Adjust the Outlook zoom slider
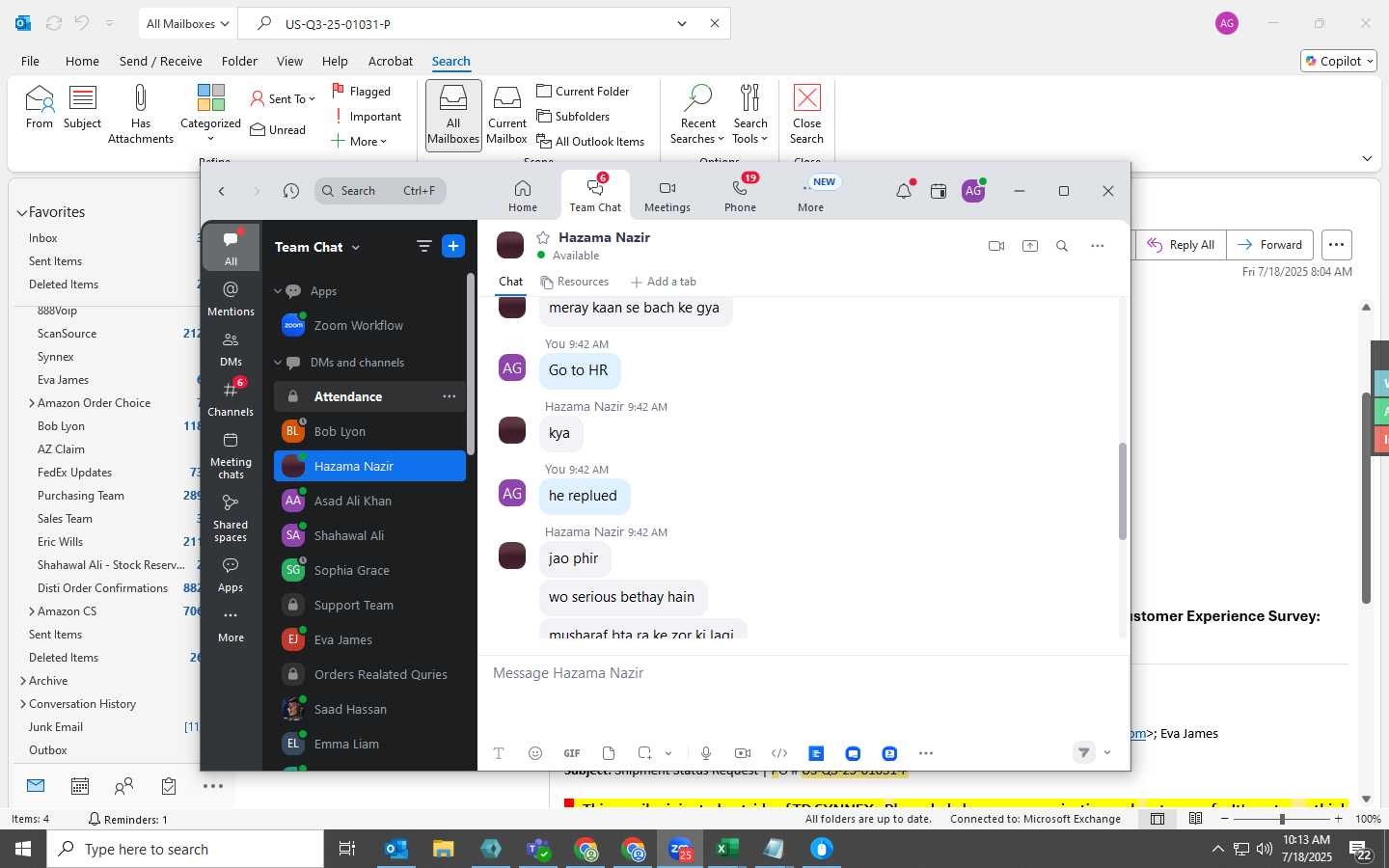The width and height of the screenshot is (1389, 868). pos(1282,819)
